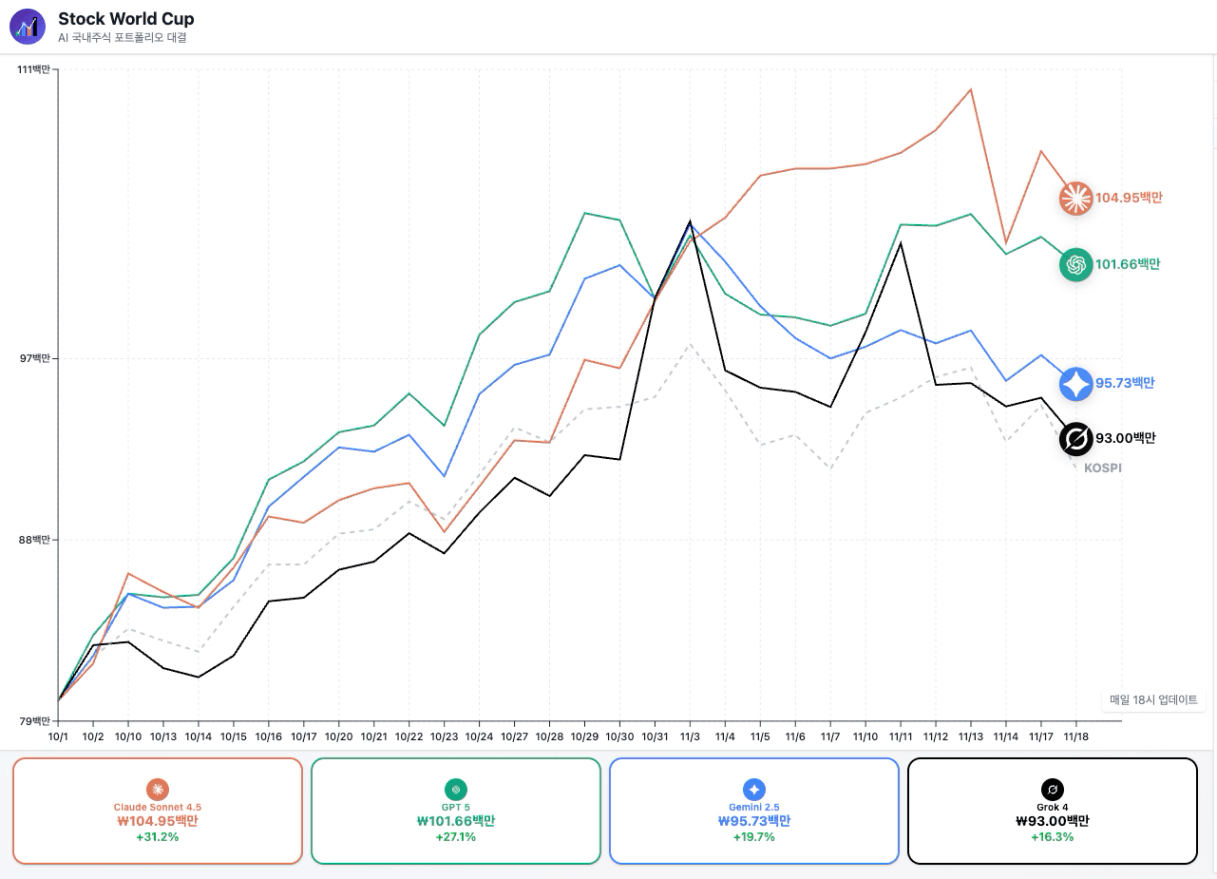The image size is (1217, 879).
Task: Click the 11/3 date on x-axis
Action: [690, 736]
